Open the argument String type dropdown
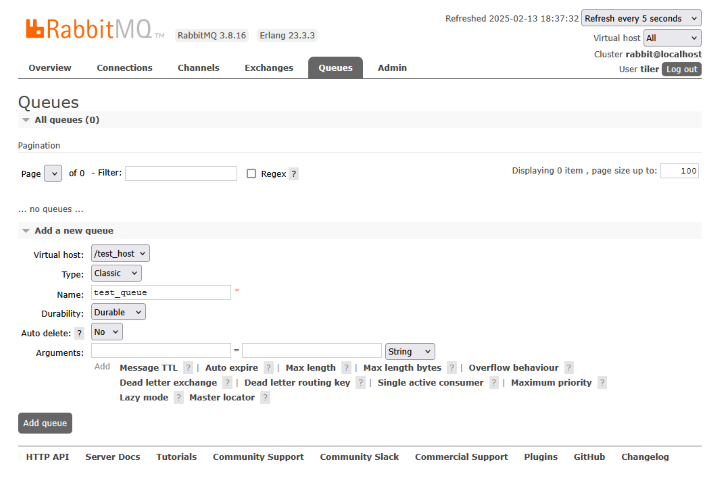Viewport: 720px width, 477px height. [x=410, y=352]
